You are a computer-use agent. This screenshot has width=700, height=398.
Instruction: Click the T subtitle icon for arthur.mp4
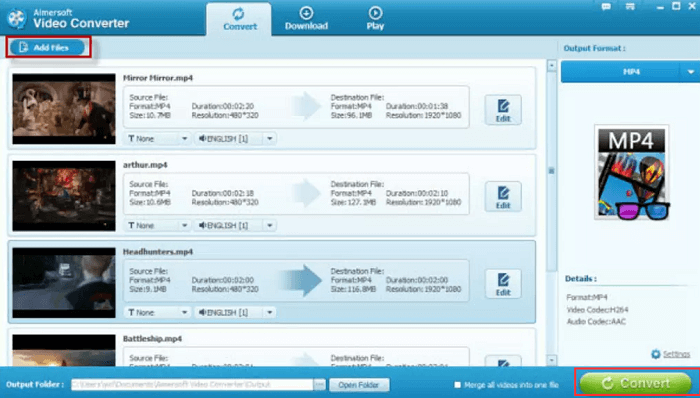tap(131, 226)
